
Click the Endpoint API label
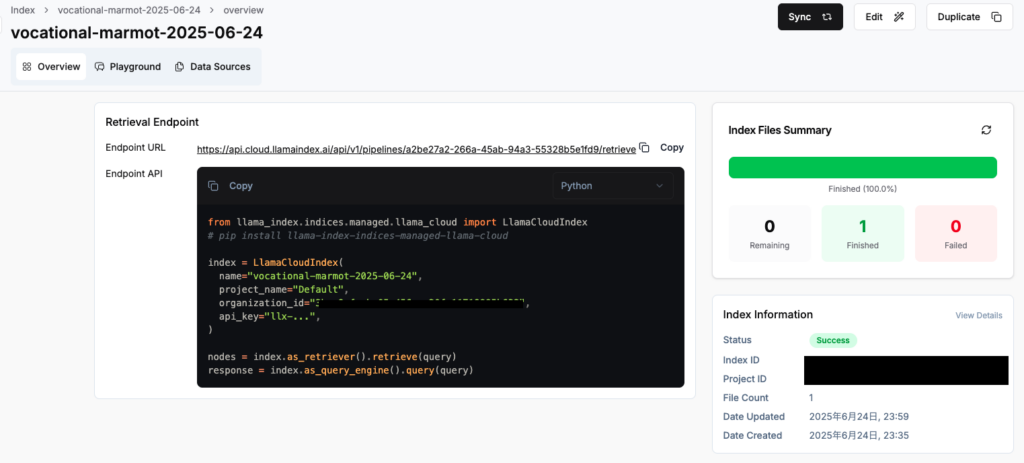click(135, 174)
